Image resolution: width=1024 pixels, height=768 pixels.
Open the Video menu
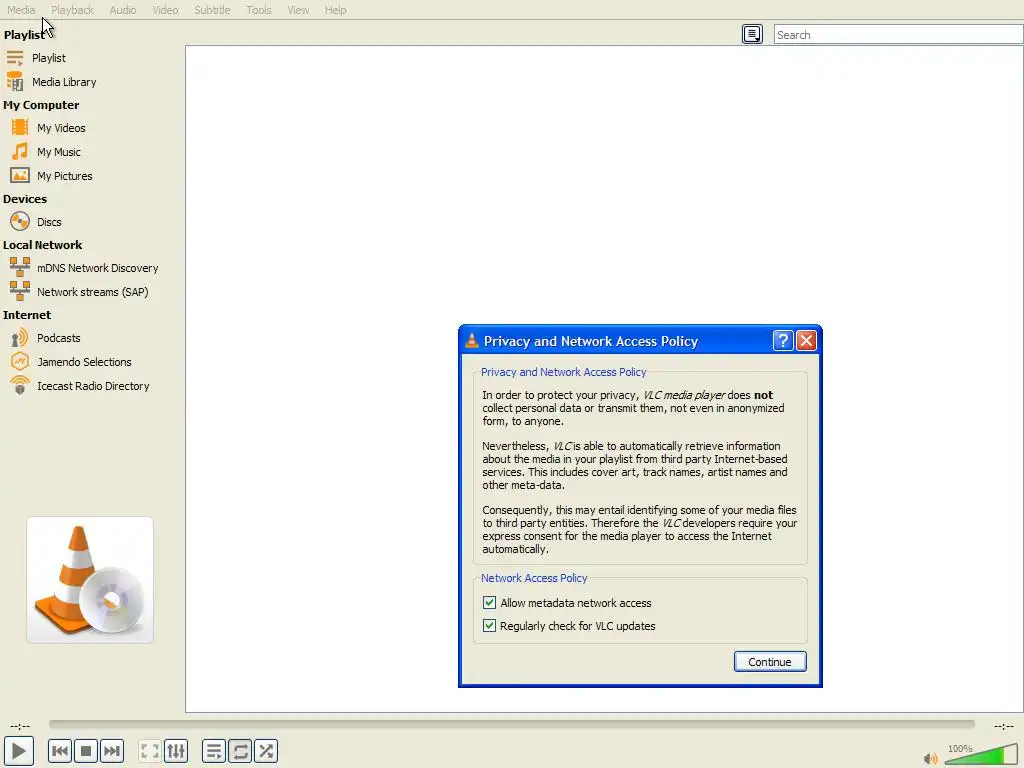(165, 10)
